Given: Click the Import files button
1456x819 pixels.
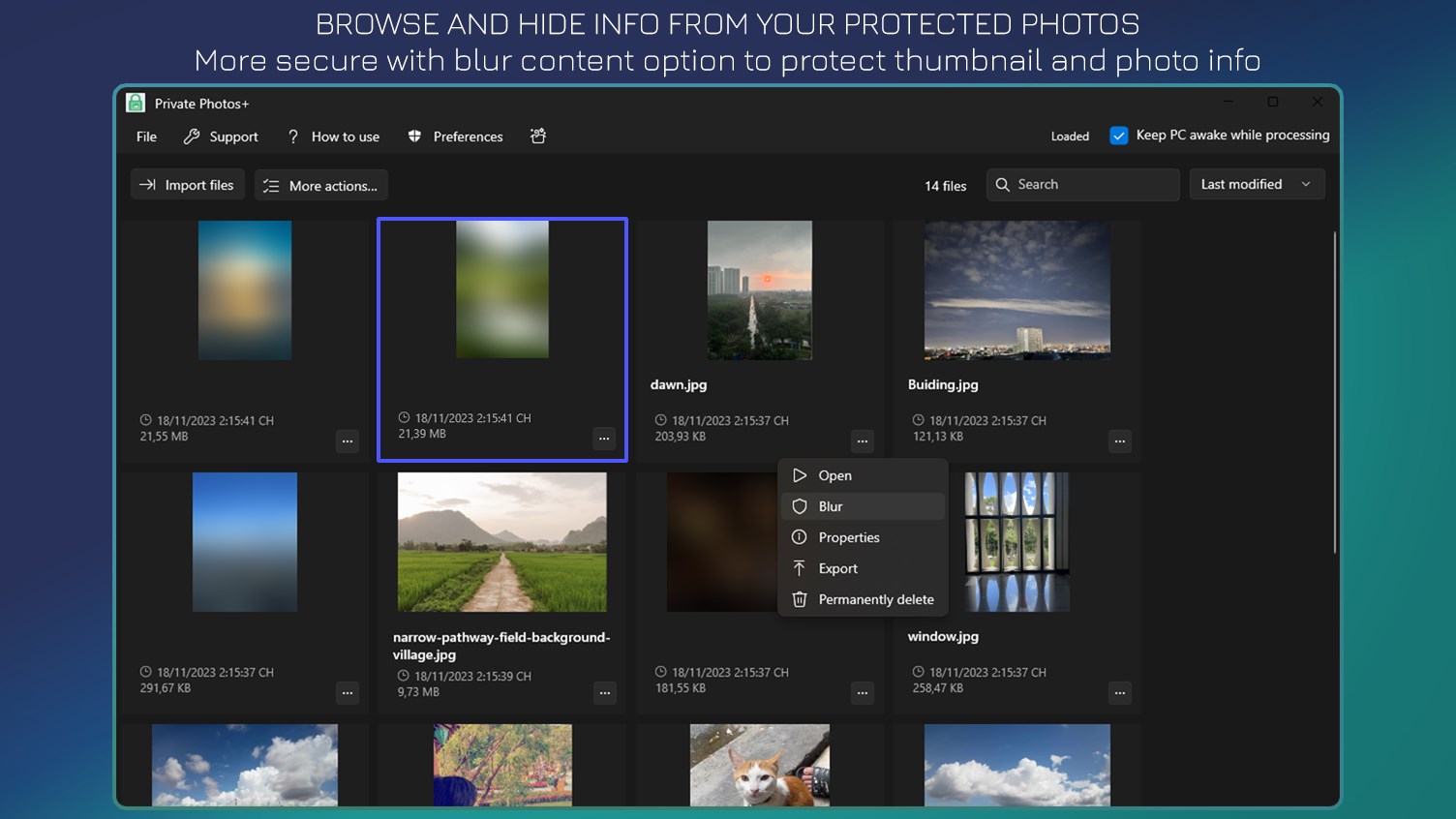Looking at the screenshot, I should coord(188,185).
